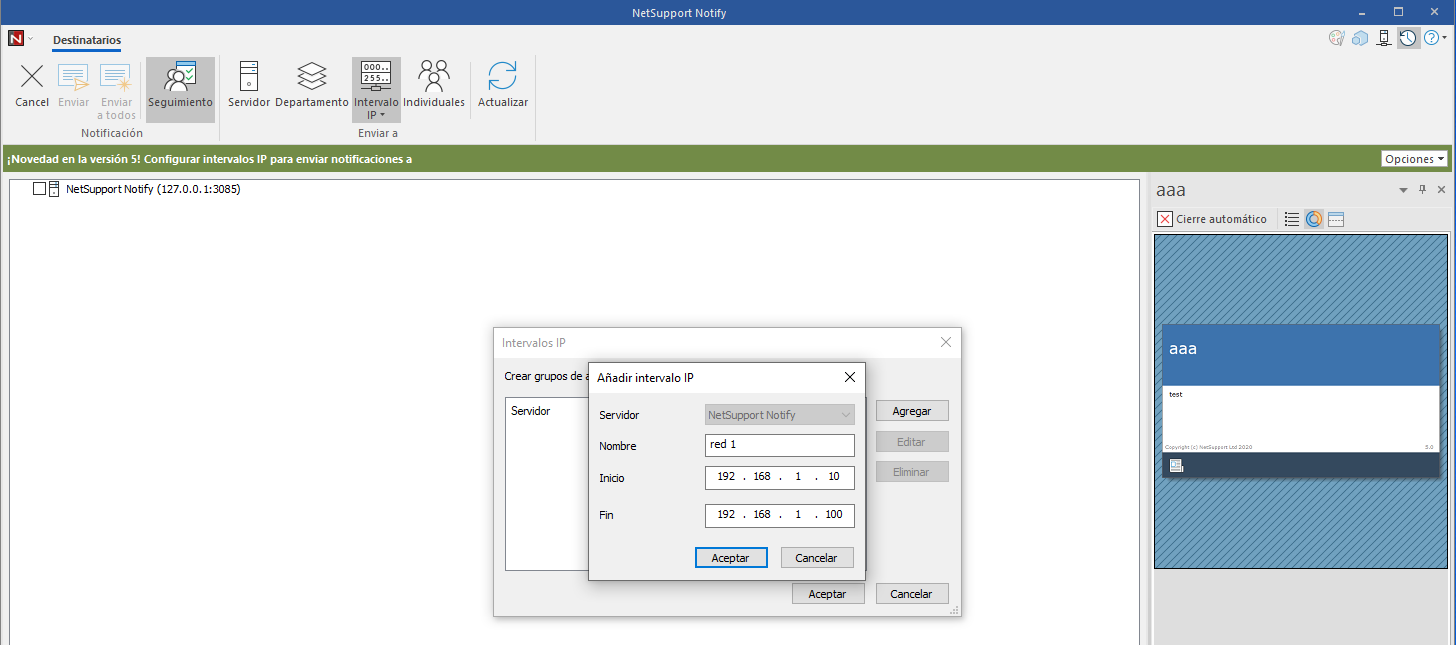Viewport: 1456px width, 645px height.
Task: Click Cancelar in Intervalos IP dialog
Action: (x=912, y=594)
